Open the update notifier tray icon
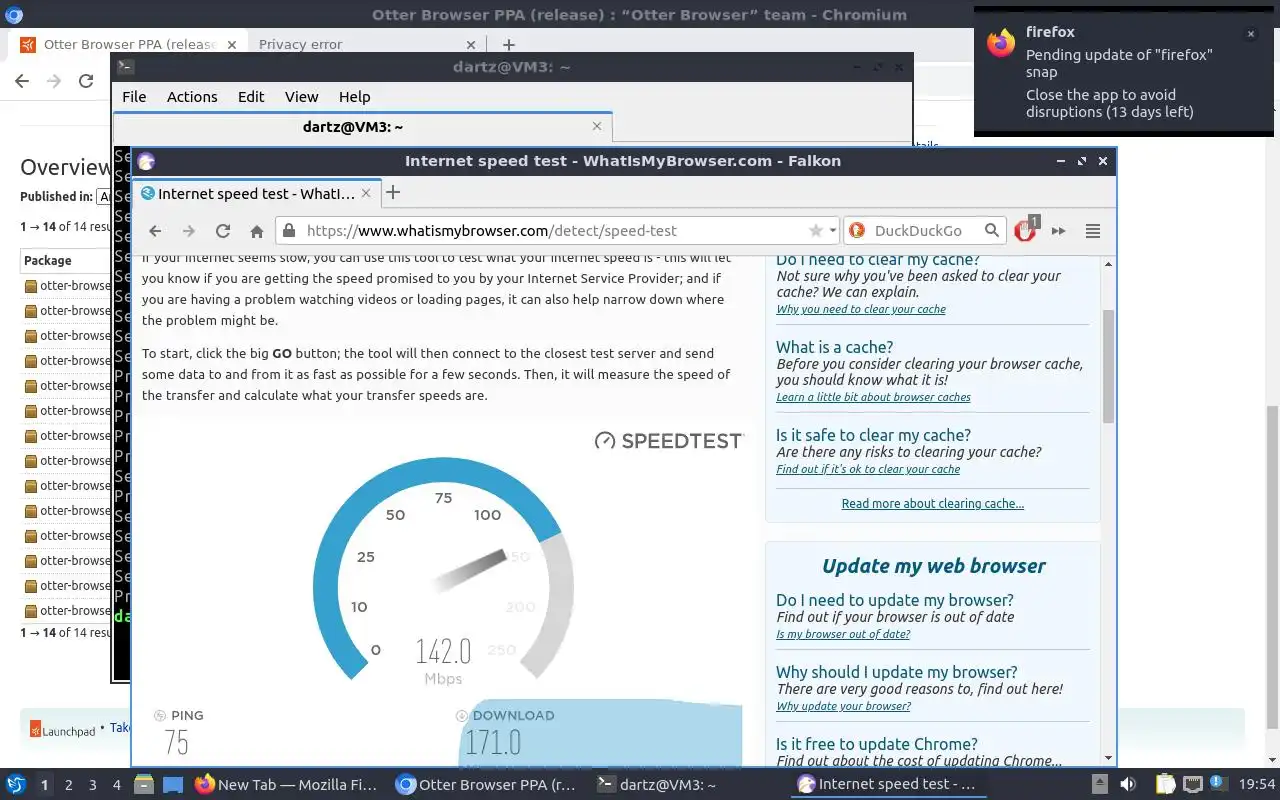Screen dimensions: 1280x800 click(1217, 783)
